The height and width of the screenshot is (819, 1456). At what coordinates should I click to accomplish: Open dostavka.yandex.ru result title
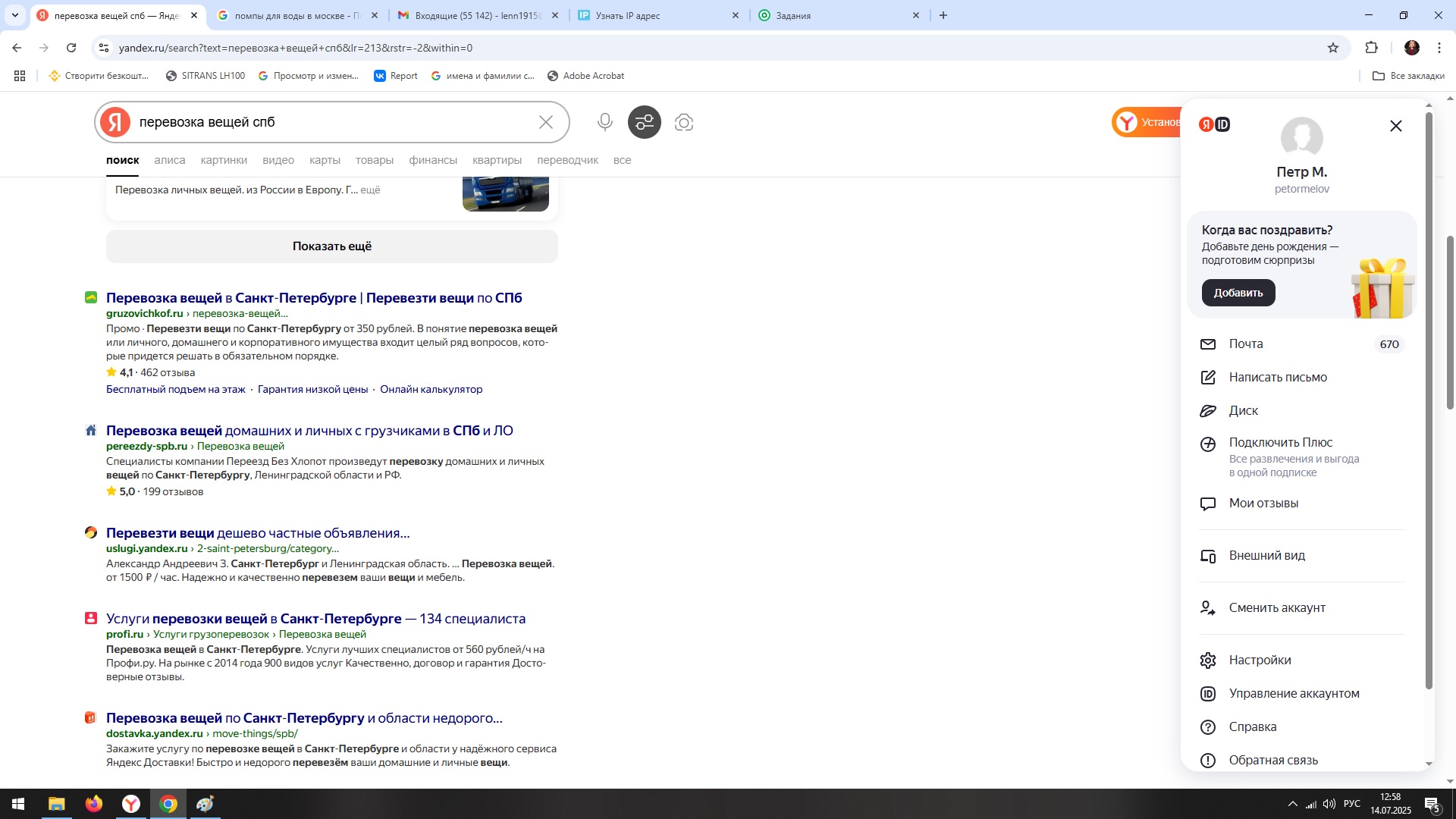click(304, 718)
